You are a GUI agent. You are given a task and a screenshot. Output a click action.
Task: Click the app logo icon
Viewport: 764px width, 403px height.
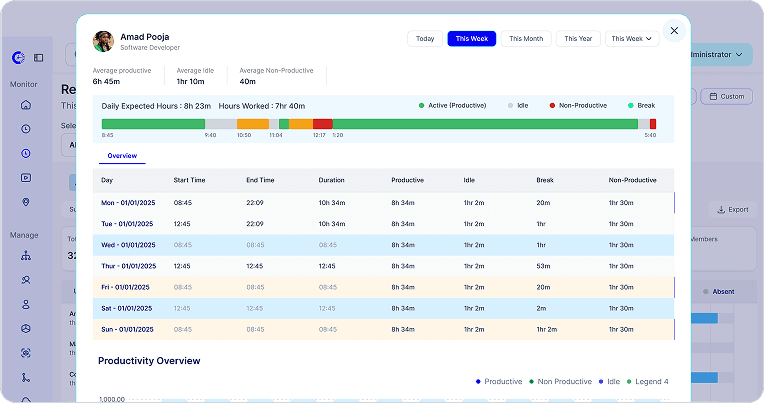click(x=18, y=58)
